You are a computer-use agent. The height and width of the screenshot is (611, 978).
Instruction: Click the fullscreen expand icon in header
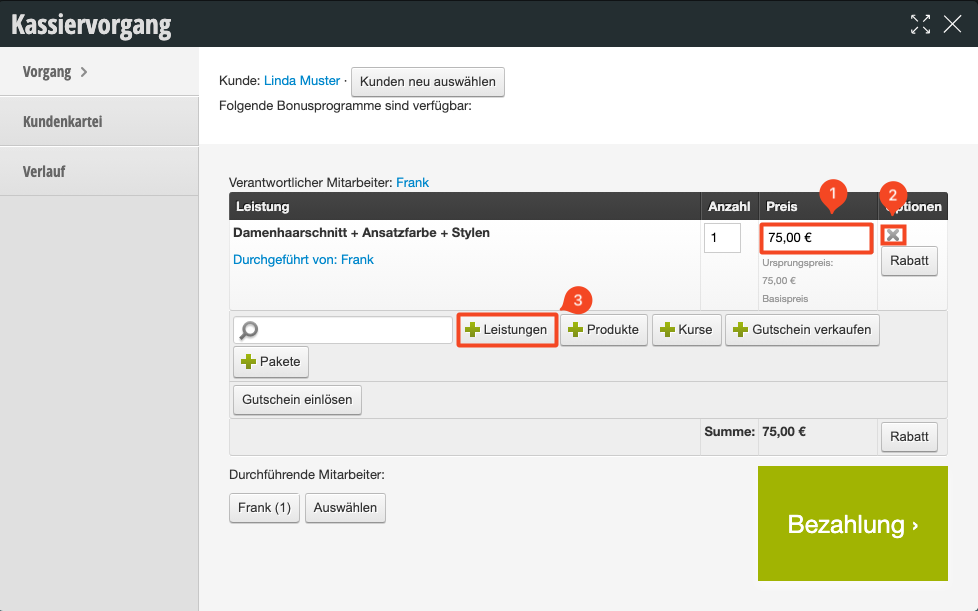click(x=920, y=25)
